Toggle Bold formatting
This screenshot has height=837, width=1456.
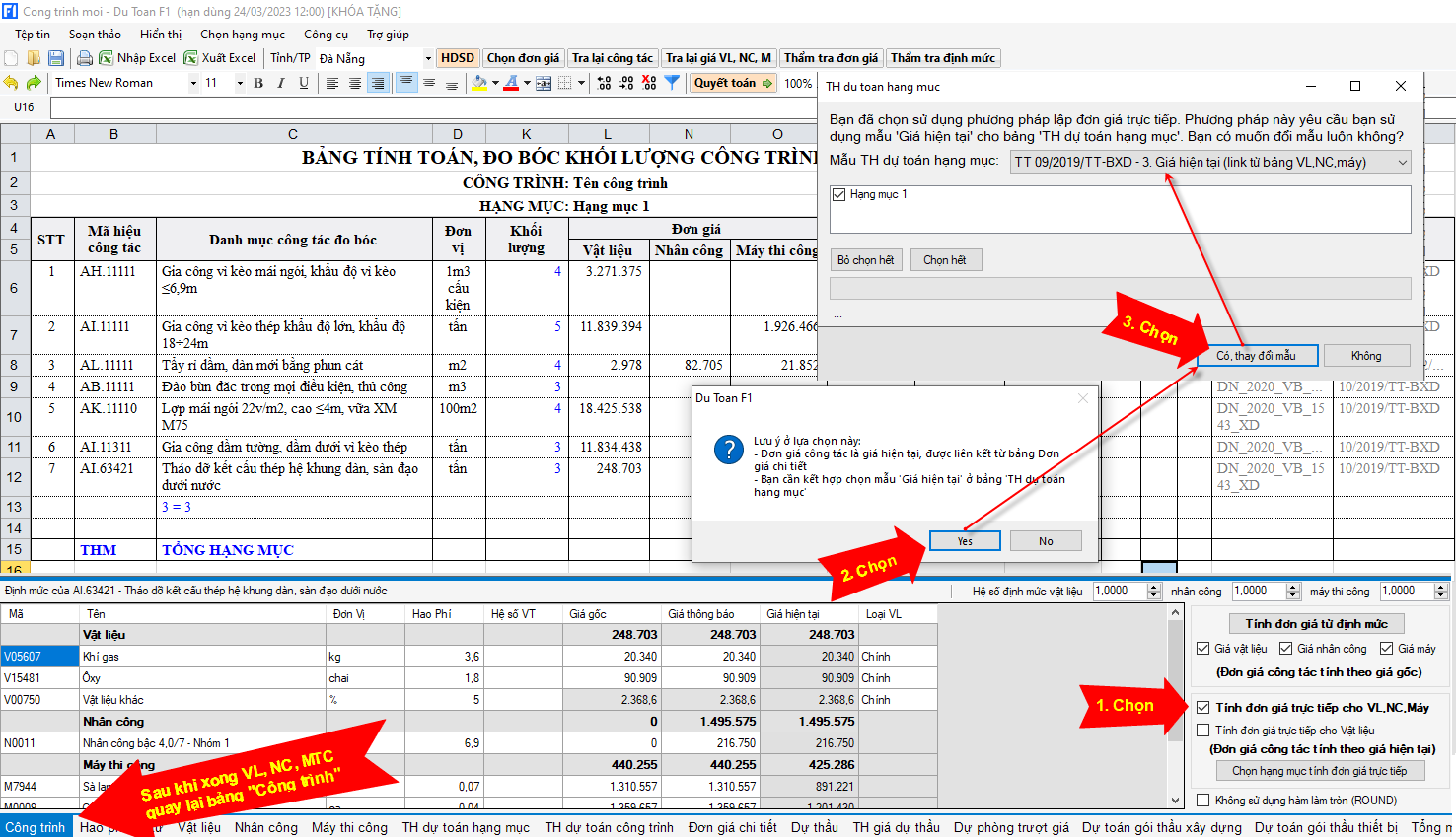coord(258,83)
